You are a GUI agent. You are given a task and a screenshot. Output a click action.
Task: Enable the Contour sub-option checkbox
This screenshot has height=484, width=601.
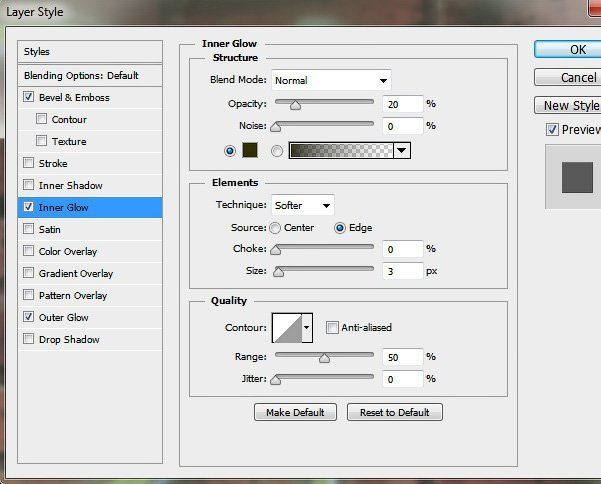point(41,119)
